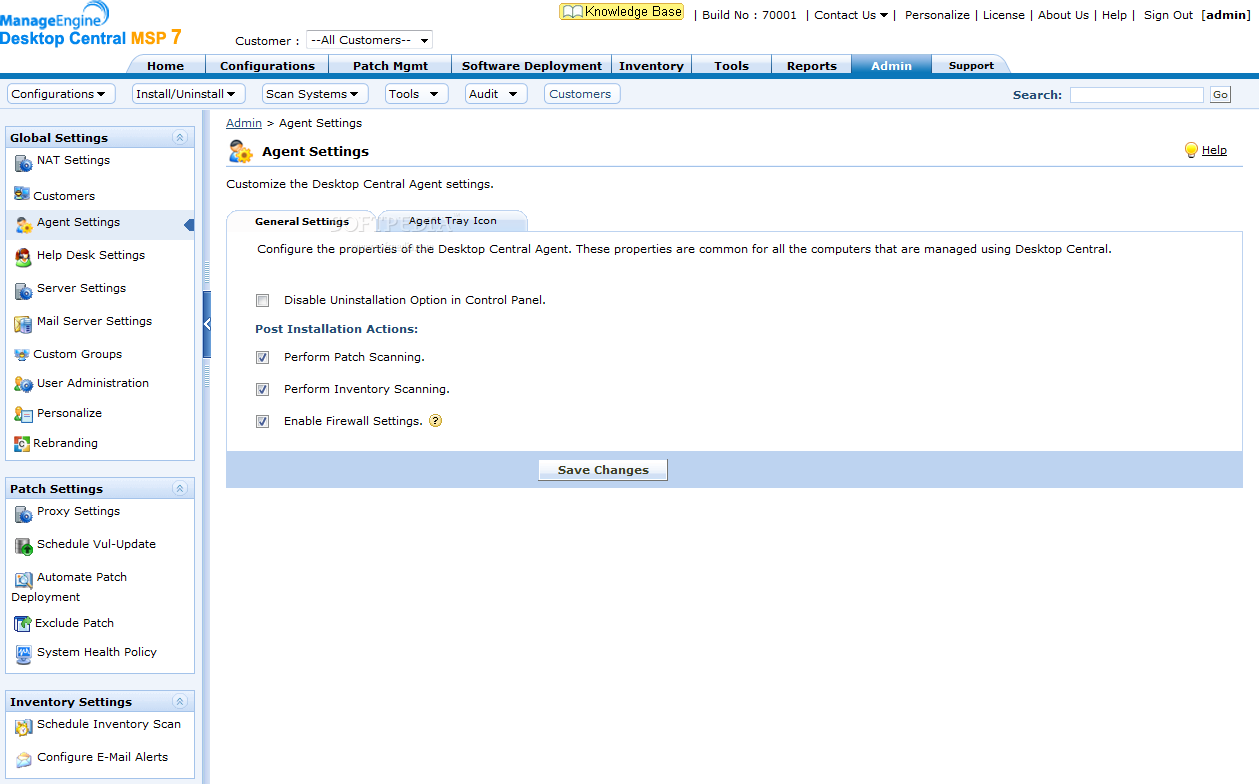Click the Agent Settings sidebar icon

24,226
